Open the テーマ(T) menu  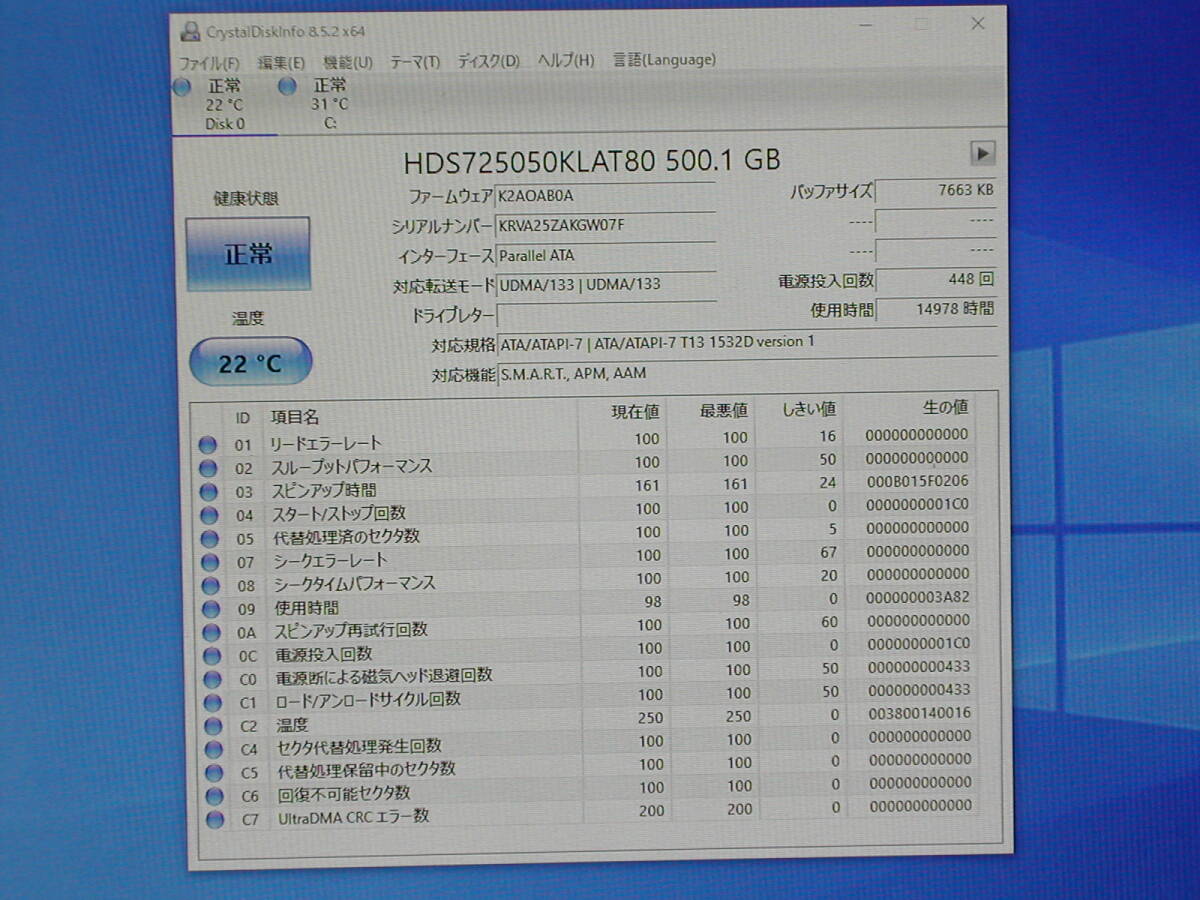point(415,61)
